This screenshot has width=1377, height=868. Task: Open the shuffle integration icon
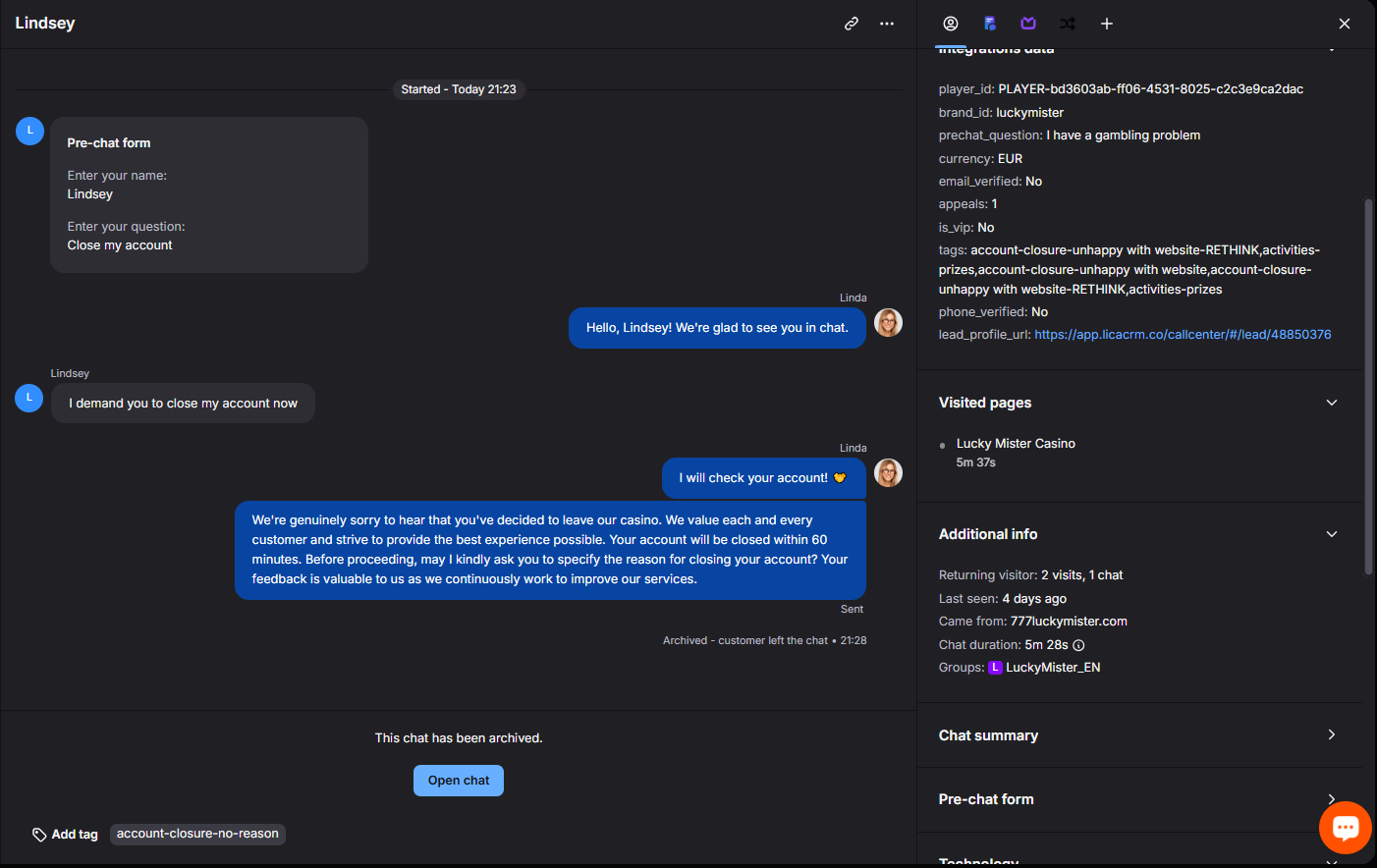pos(1068,24)
